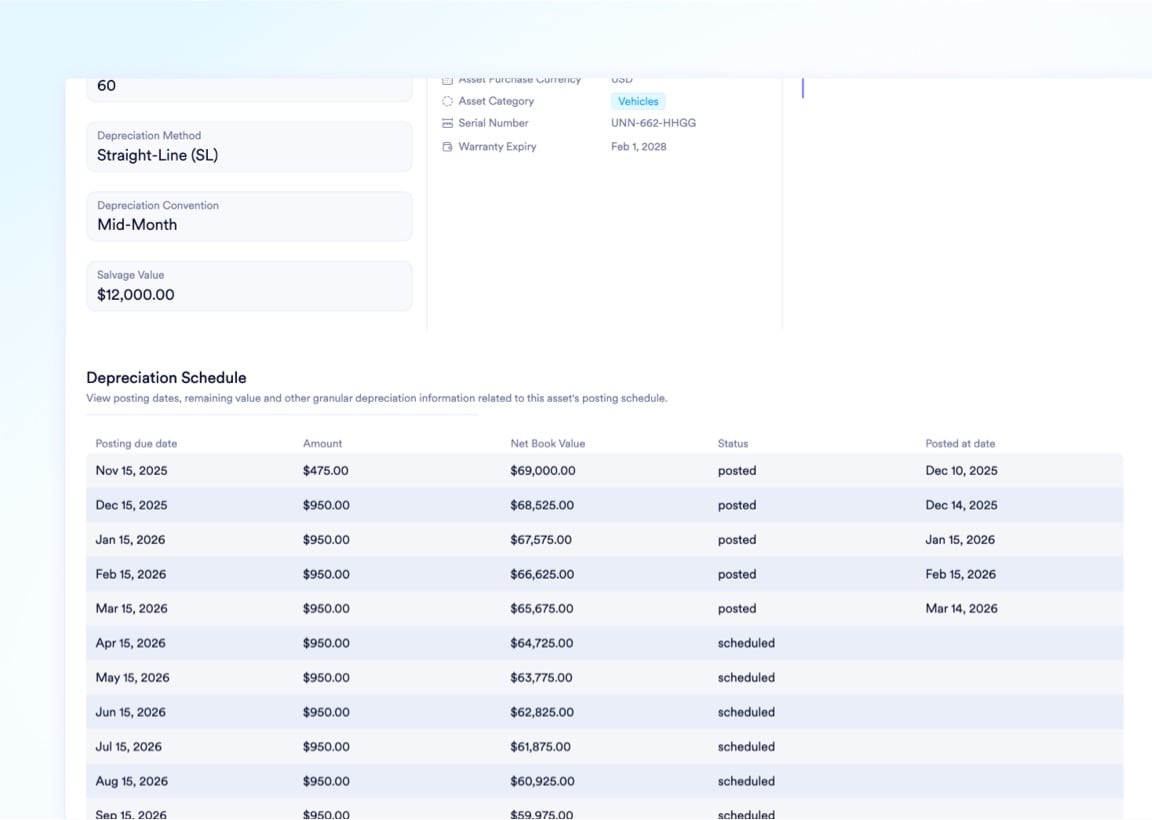Screen dimensions: 1152x820
Task: Click the scheduled status for May 15, 2026
Action: 746,677
